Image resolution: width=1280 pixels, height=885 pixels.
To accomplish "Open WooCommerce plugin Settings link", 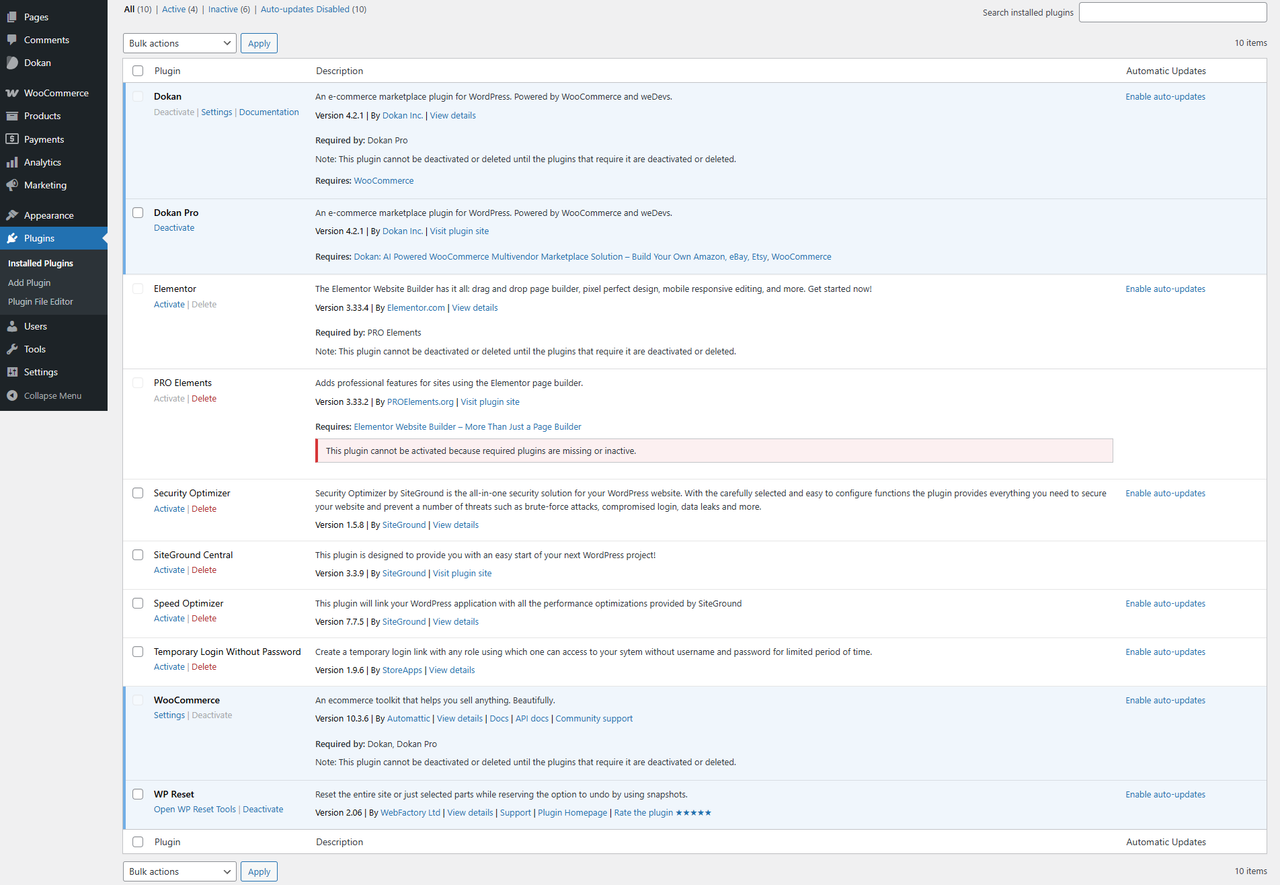I will point(169,715).
